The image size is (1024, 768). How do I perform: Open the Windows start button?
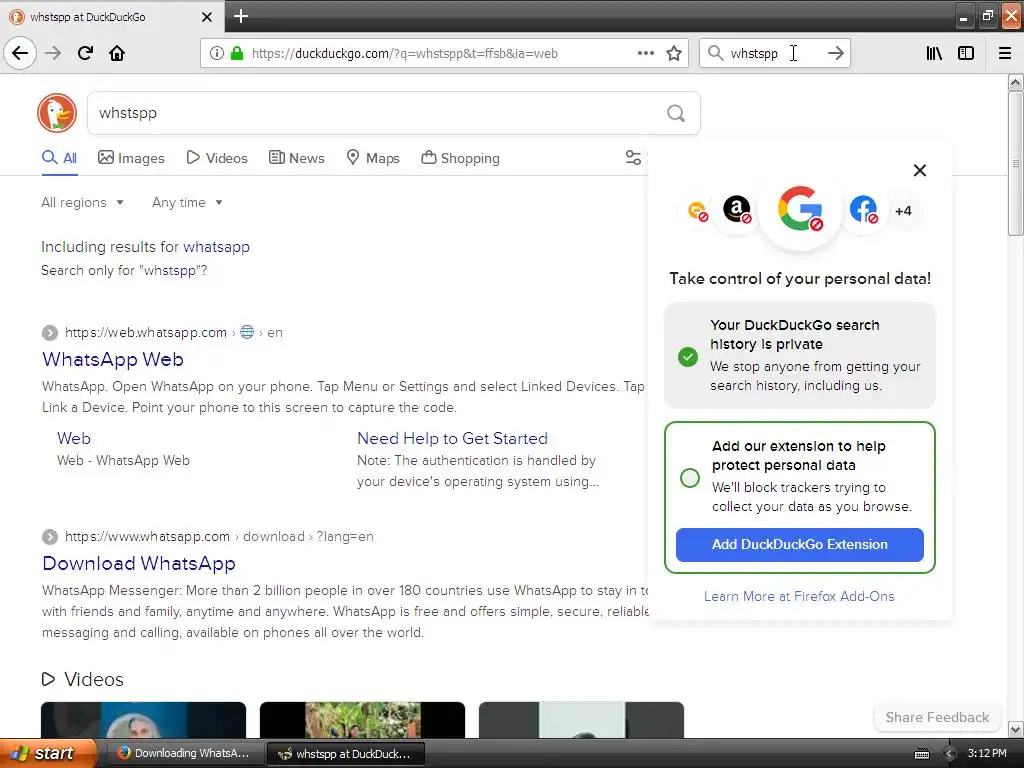point(48,753)
